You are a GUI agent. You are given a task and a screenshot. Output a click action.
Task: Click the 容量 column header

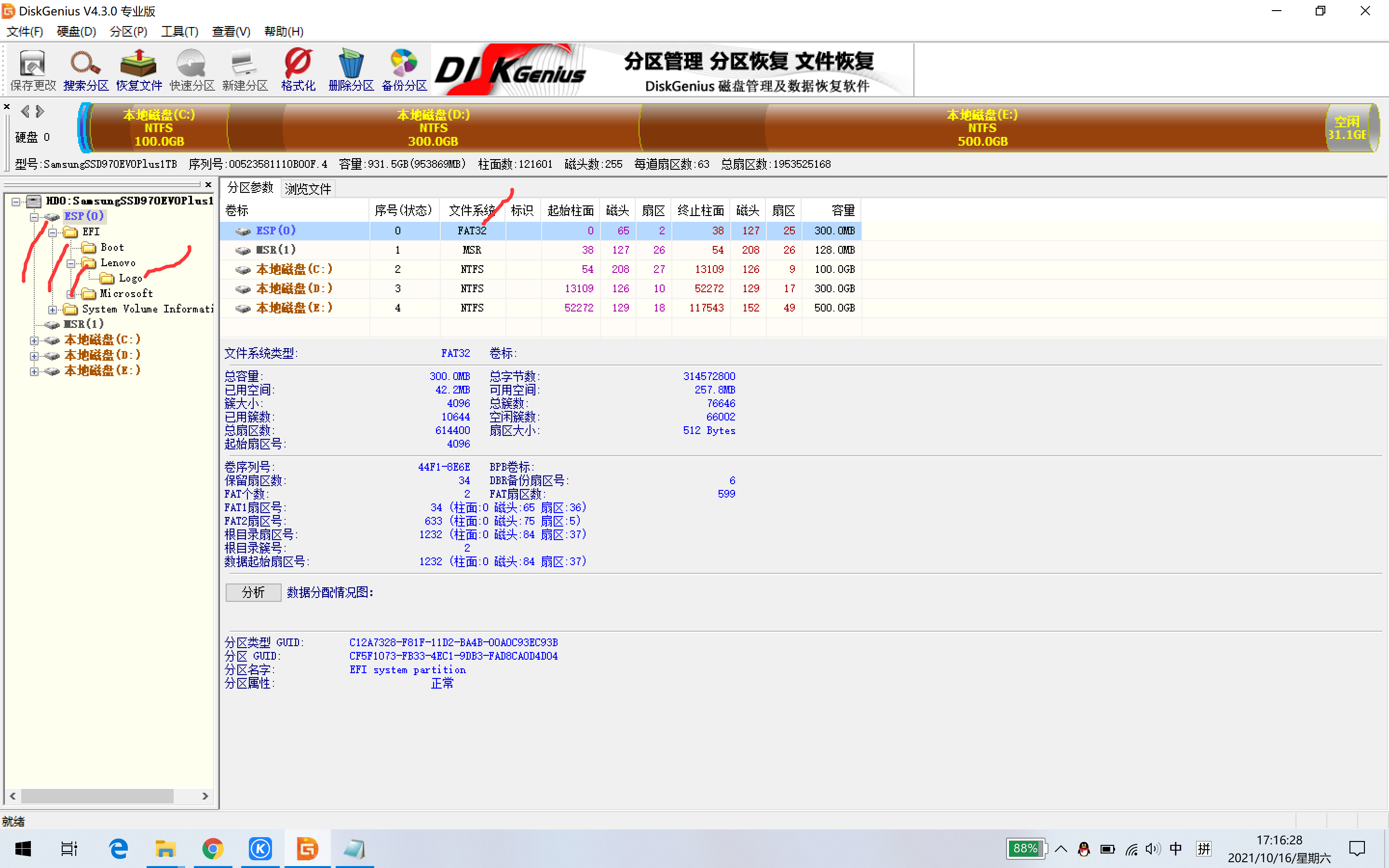click(x=831, y=211)
